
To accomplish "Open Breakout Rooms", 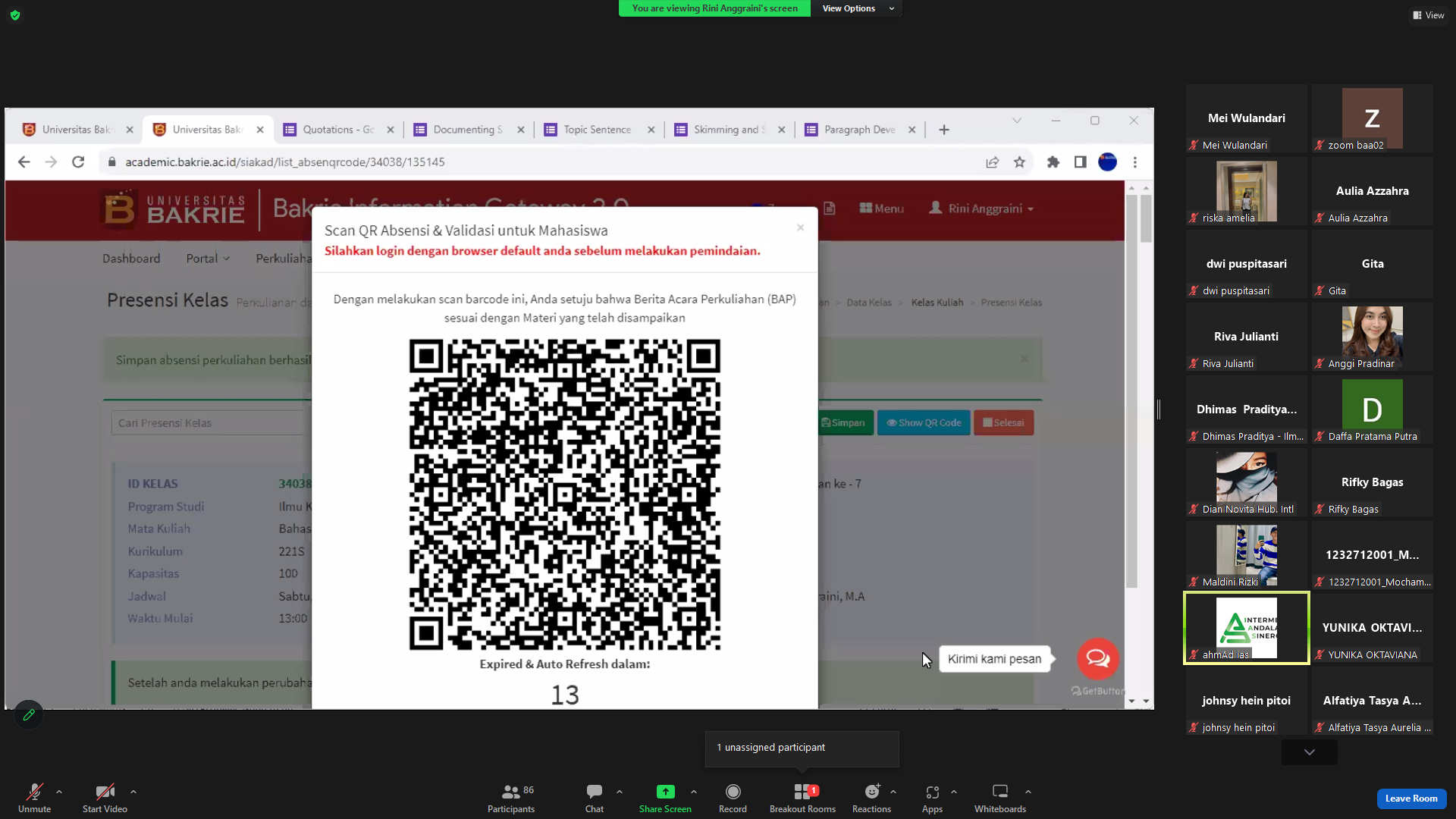I will [x=802, y=798].
